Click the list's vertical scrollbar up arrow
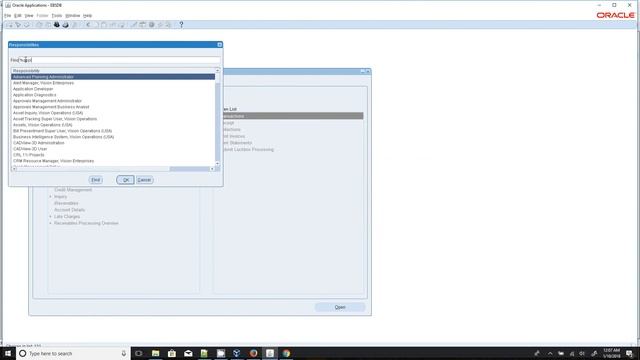 coord(218,71)
